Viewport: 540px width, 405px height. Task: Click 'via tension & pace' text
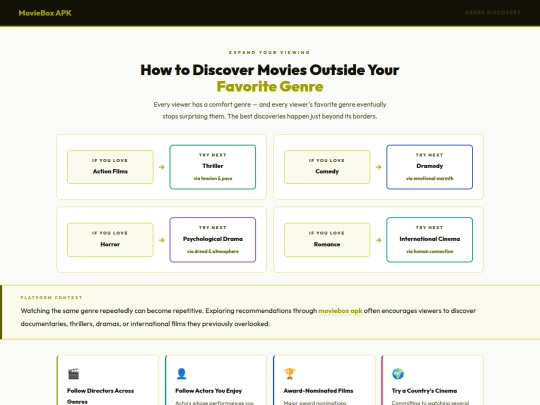click(213, 178)
